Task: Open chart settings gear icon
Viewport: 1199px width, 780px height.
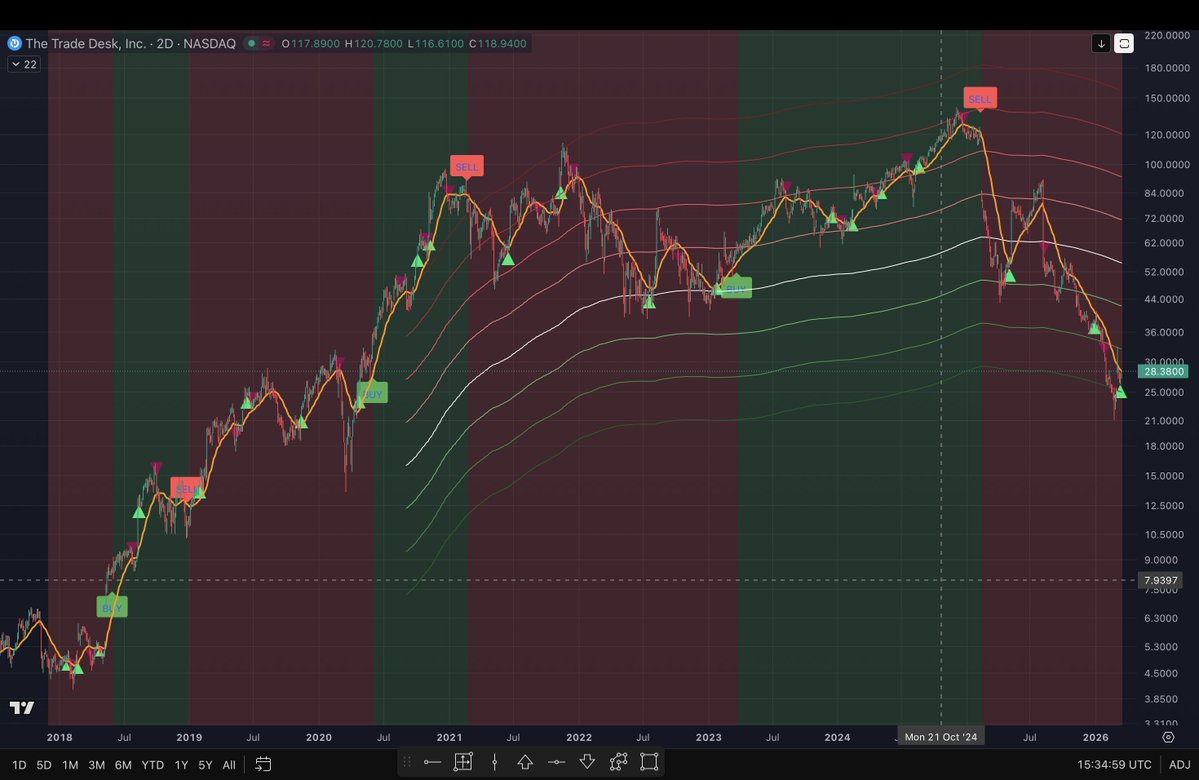Action: click(x=1168, y=737)
